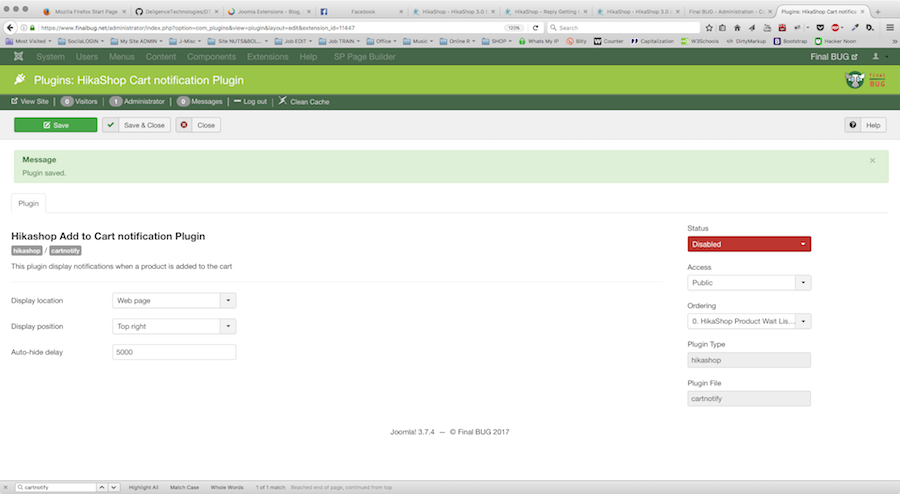
Task: Click the Plugin Type field showing hikashop
Action: (x=749, y=360)
